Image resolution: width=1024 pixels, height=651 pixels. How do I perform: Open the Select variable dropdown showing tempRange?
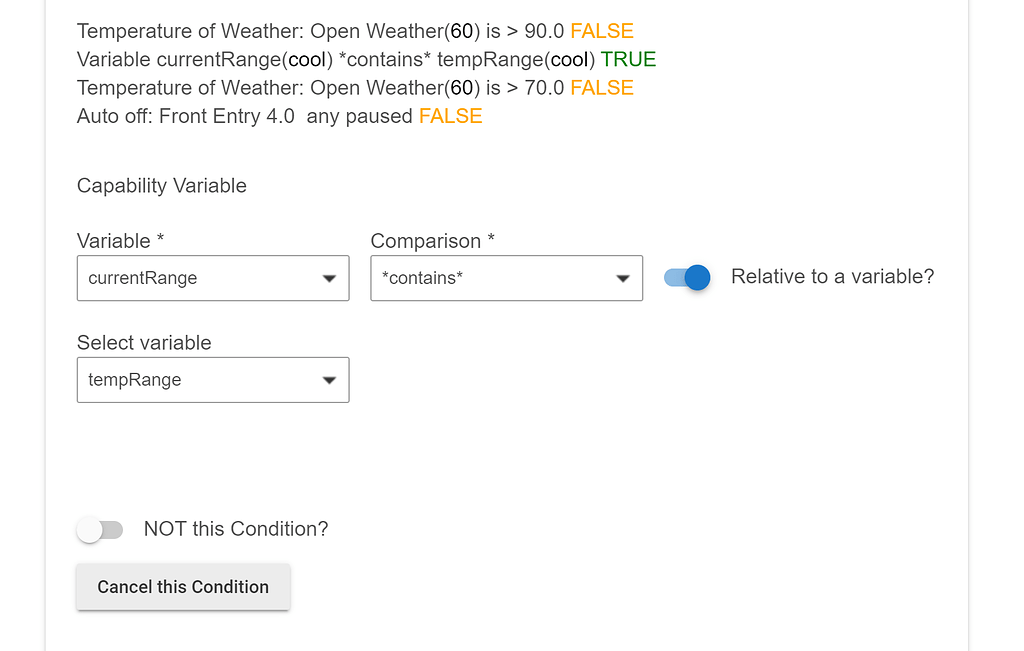pos(213,380)
